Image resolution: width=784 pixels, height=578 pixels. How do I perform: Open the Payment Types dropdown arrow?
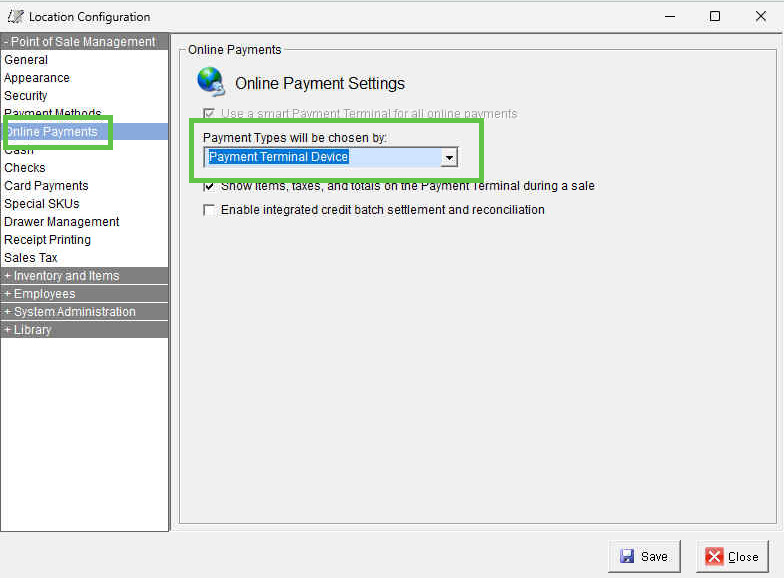coord(449,157)
